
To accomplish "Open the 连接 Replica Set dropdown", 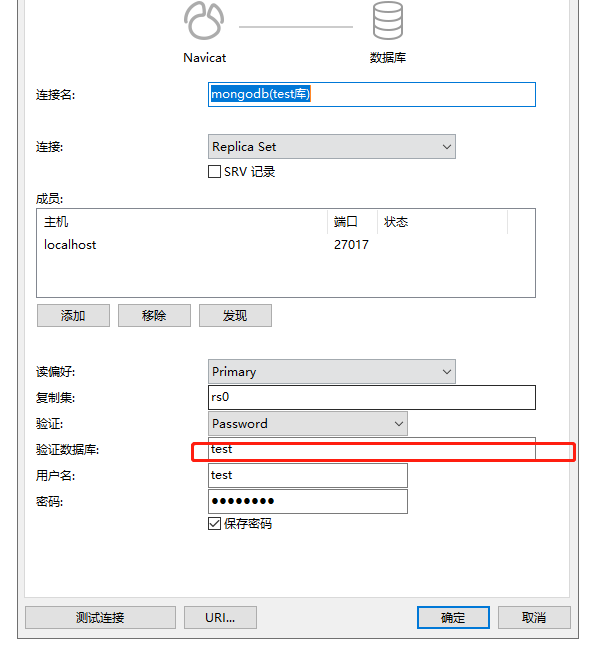I will tap(332, 146).
